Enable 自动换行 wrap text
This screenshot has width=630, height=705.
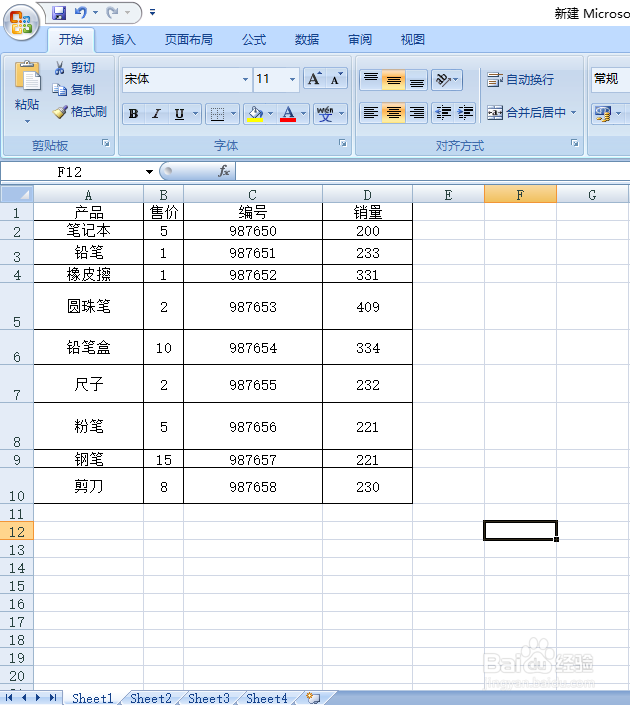point(521,80)
